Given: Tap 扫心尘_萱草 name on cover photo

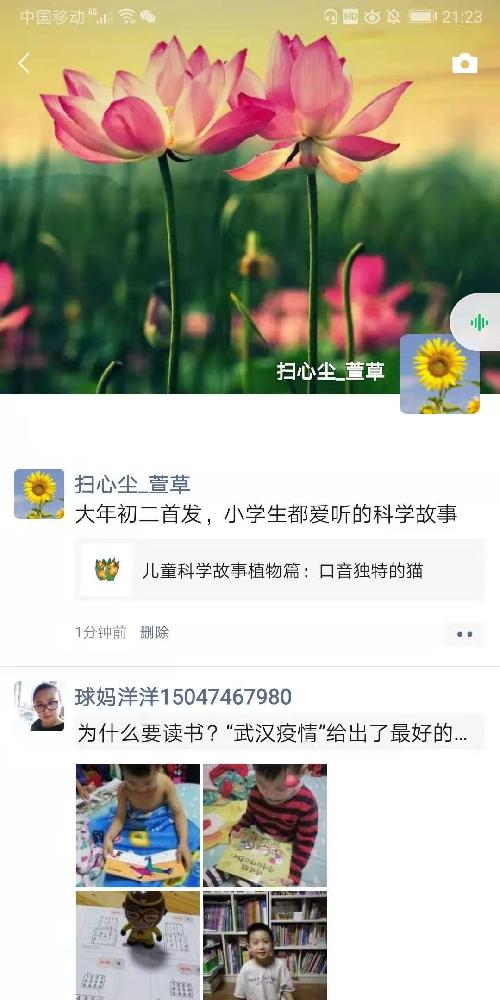Looking at the screenshot, I should (330, 371).
